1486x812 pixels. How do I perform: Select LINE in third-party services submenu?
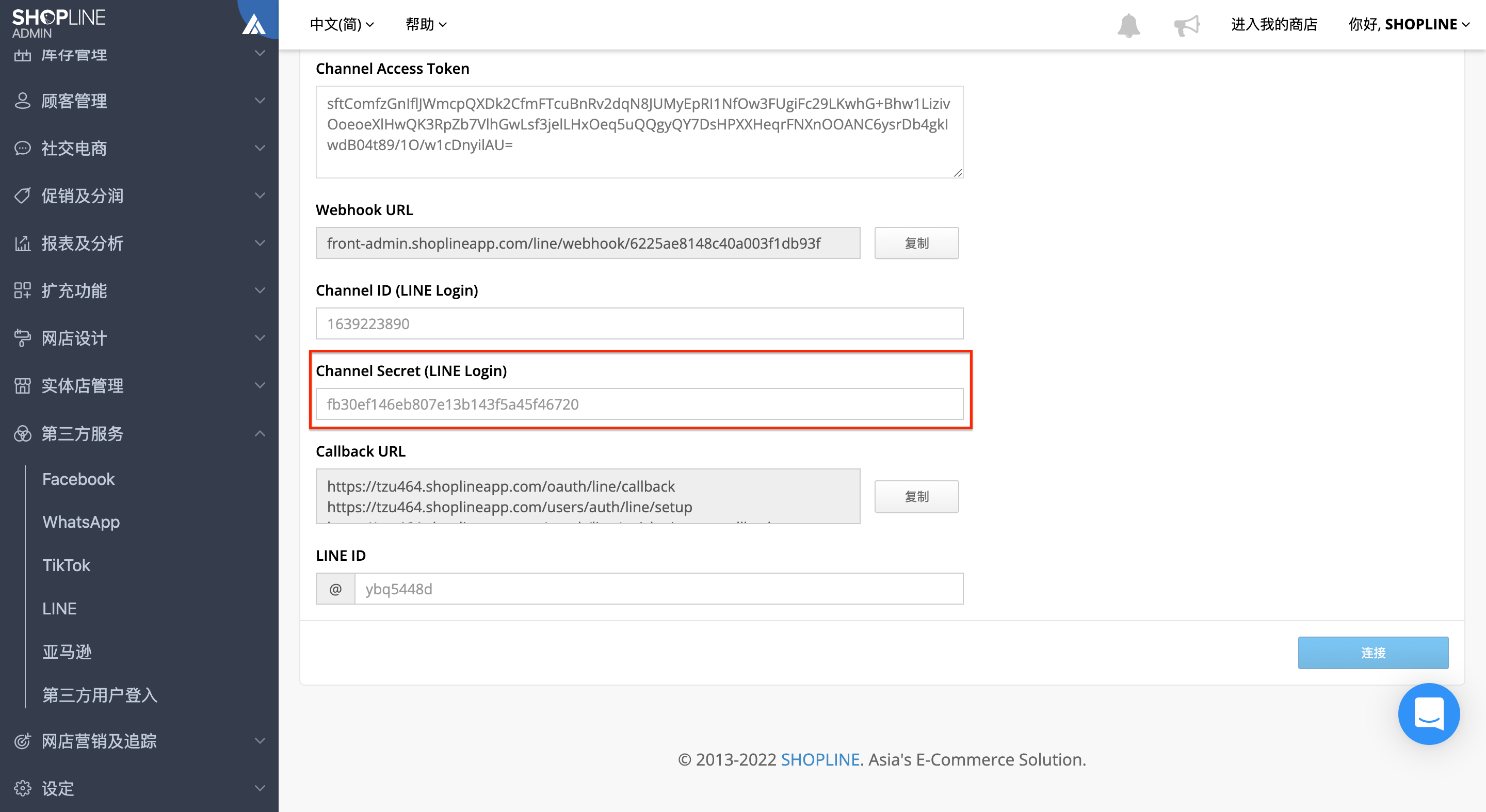tap(59, 608)
